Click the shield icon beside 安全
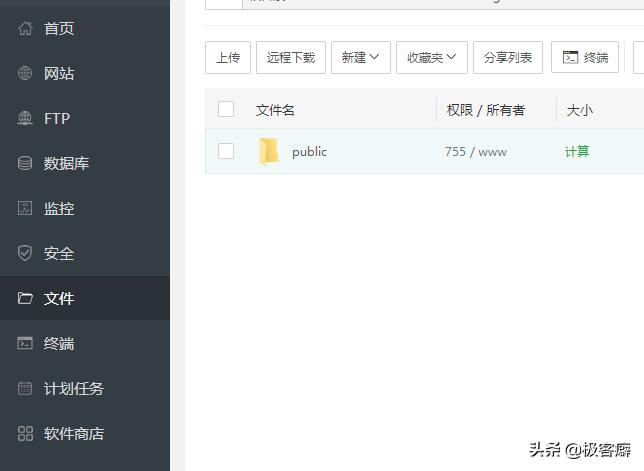This screenshot has height=471, width=644. point(25,253)
